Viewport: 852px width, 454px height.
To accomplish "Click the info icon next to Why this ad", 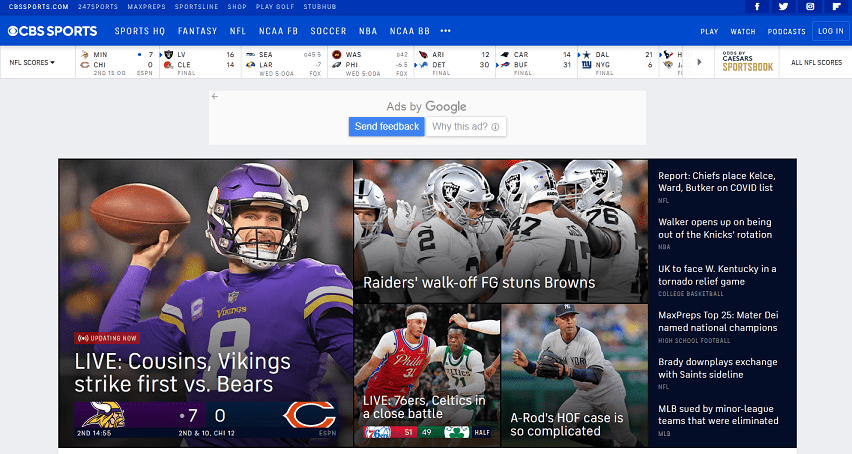I will coord(495,127).
